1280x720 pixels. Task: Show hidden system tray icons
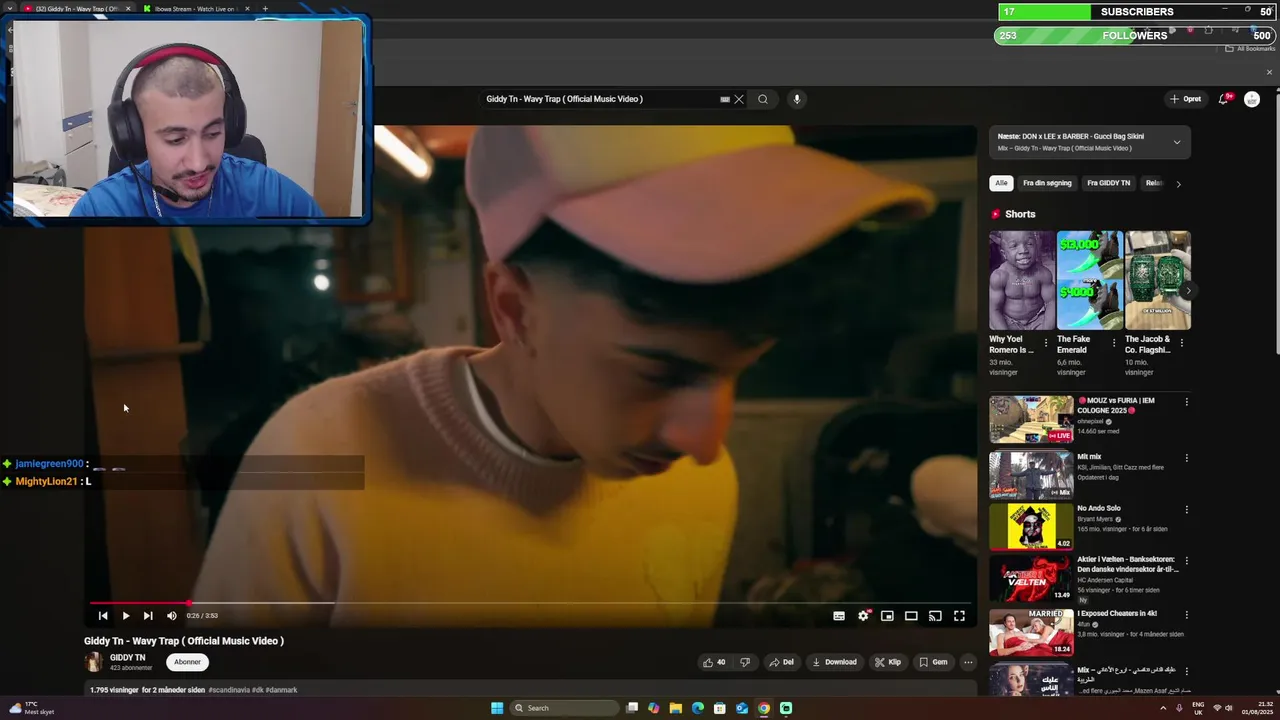pos(1163,708)
